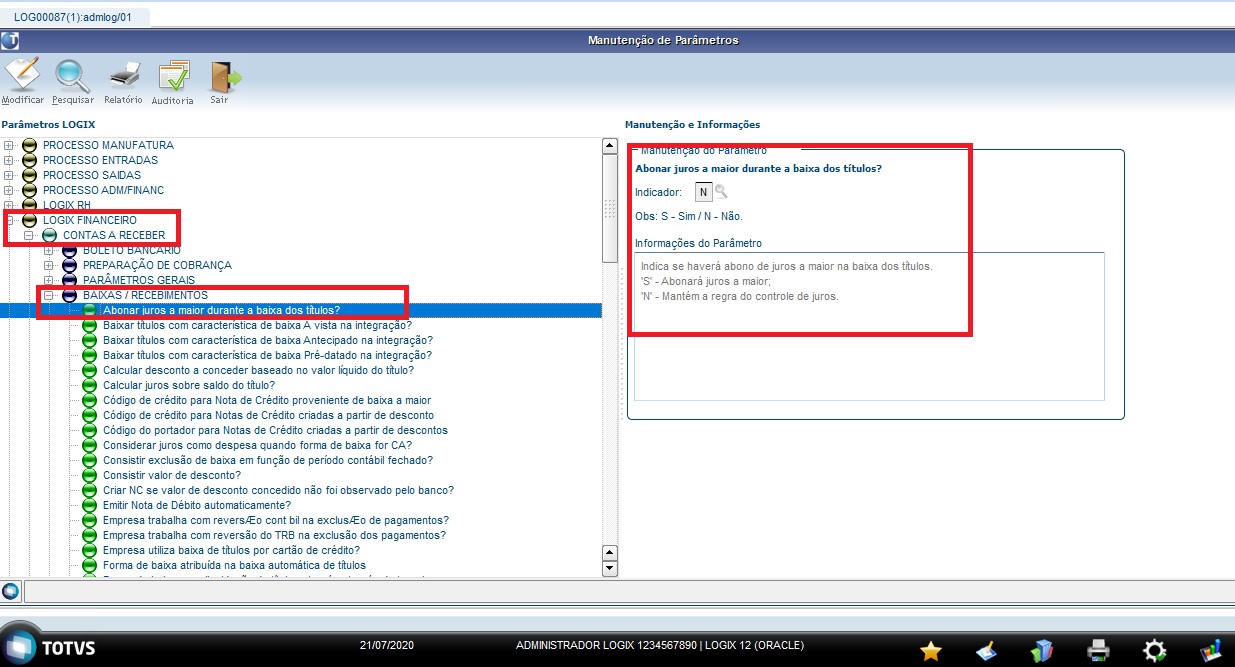Select the PREPARAÇÃO DE COBRANÇA label
Viewport: 1235px width, 667px height.
coord(157,265)
